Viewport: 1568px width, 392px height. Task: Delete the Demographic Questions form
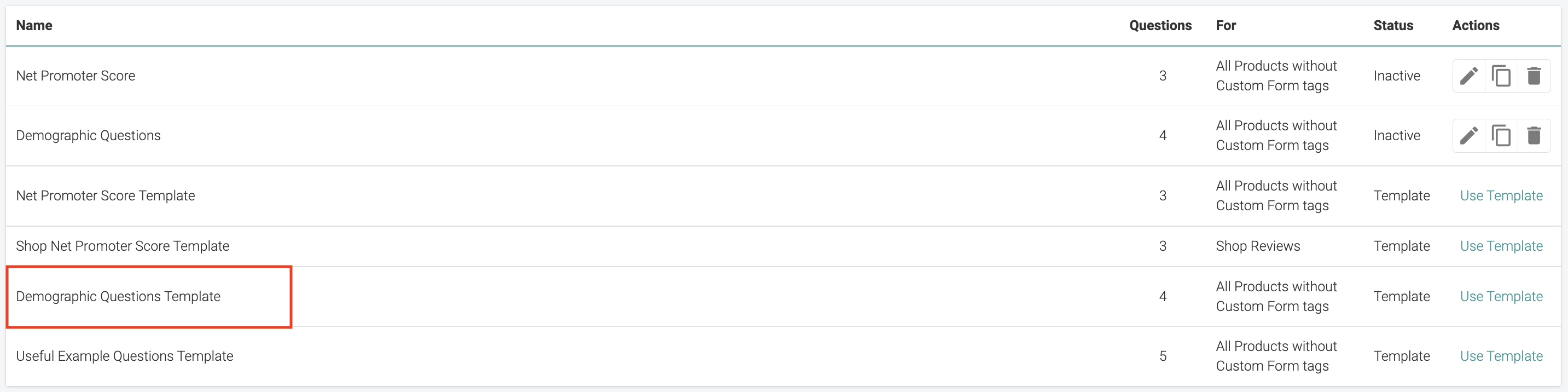coord(1535,135)
